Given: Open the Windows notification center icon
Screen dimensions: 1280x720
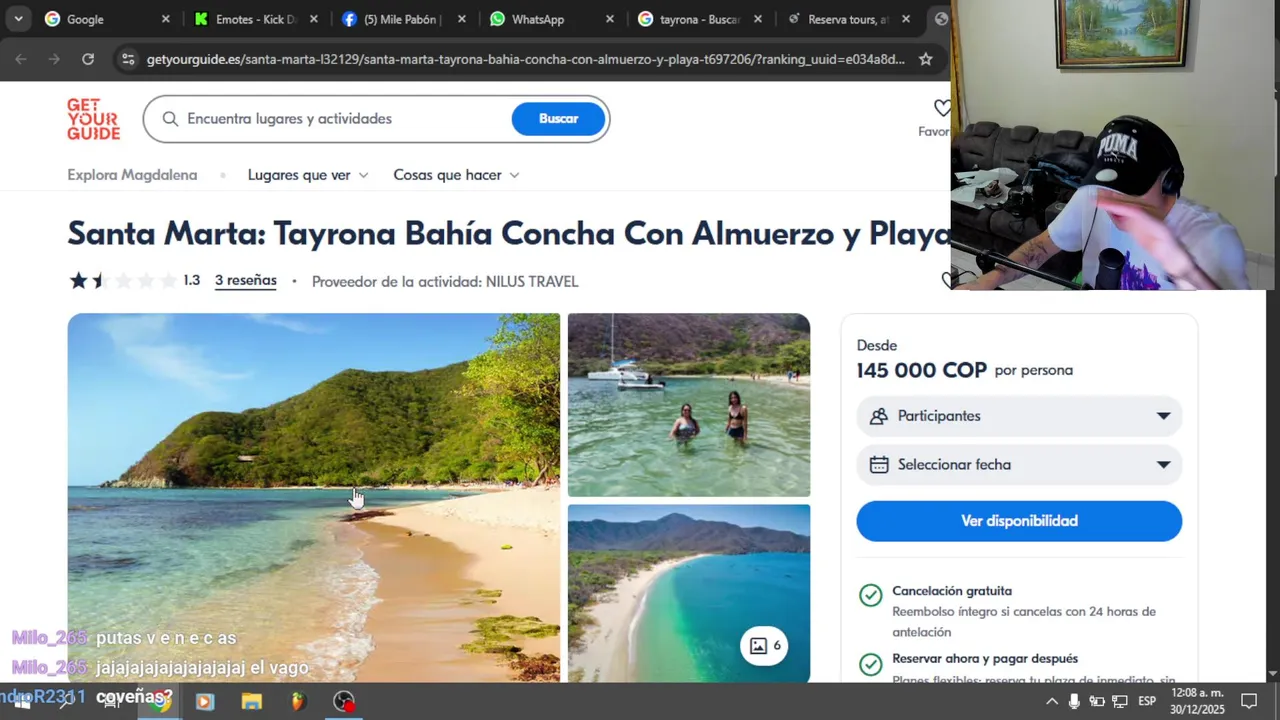Looking at the screenshot, I should coord(1249,701).
